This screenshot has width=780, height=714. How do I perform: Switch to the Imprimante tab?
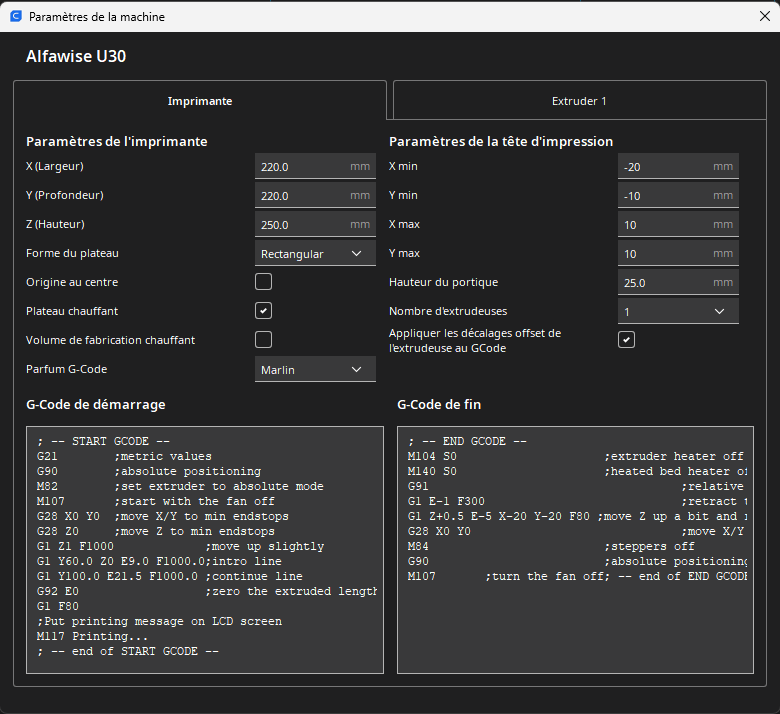click(x=200, y=101)
